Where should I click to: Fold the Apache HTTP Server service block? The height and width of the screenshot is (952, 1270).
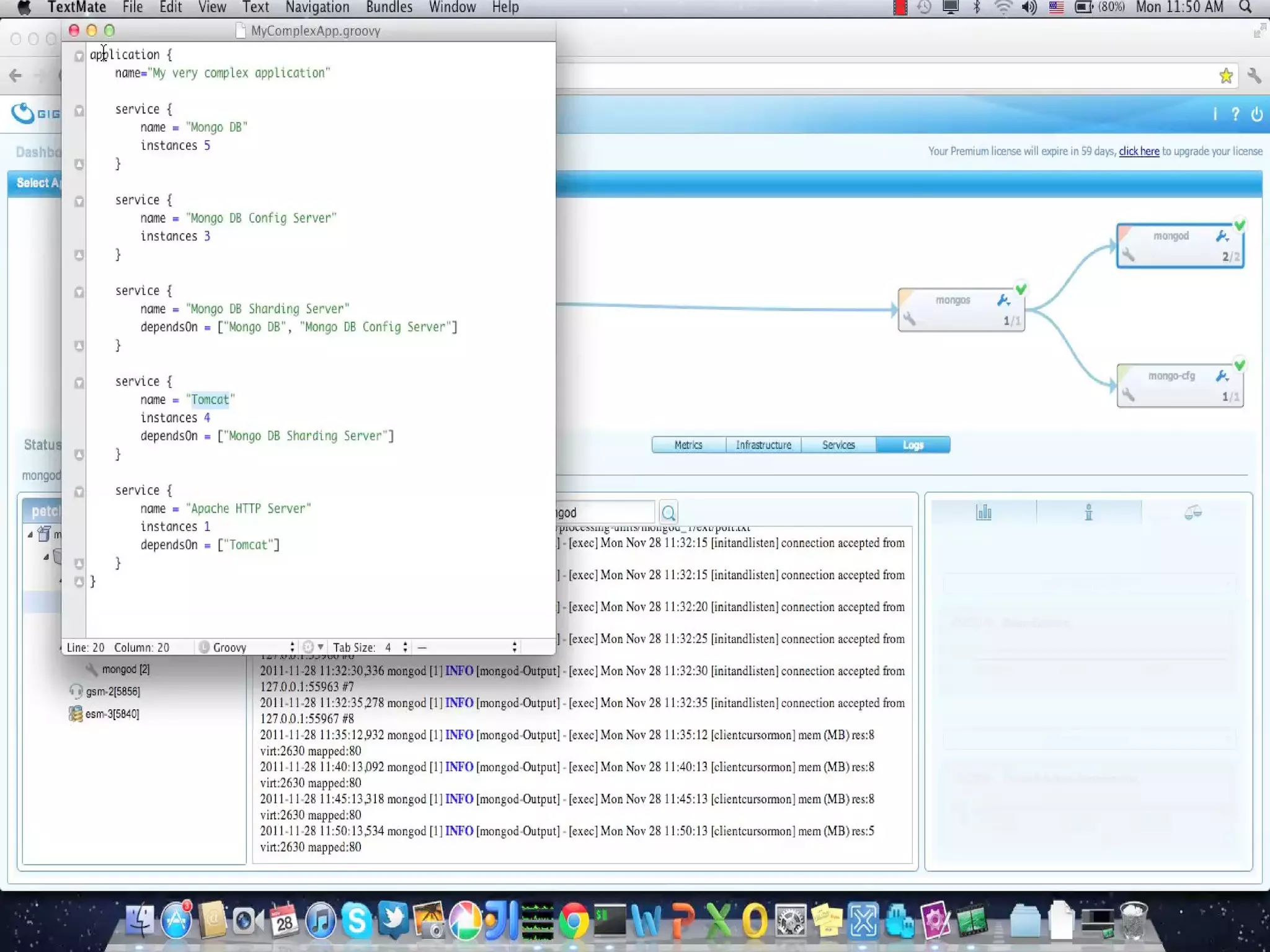[x=79, y=492]
